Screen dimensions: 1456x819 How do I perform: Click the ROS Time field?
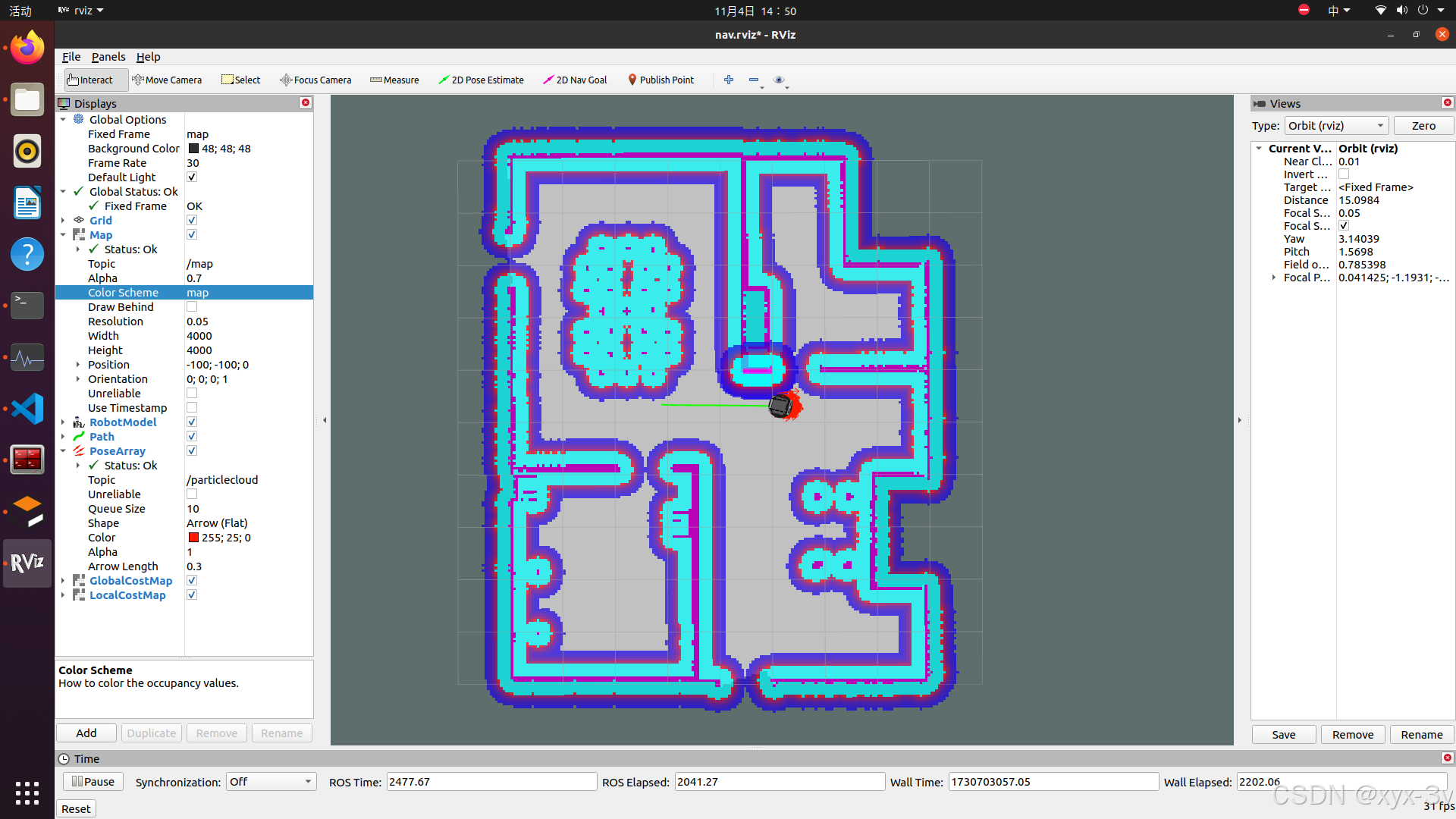[x=491, y=782]
